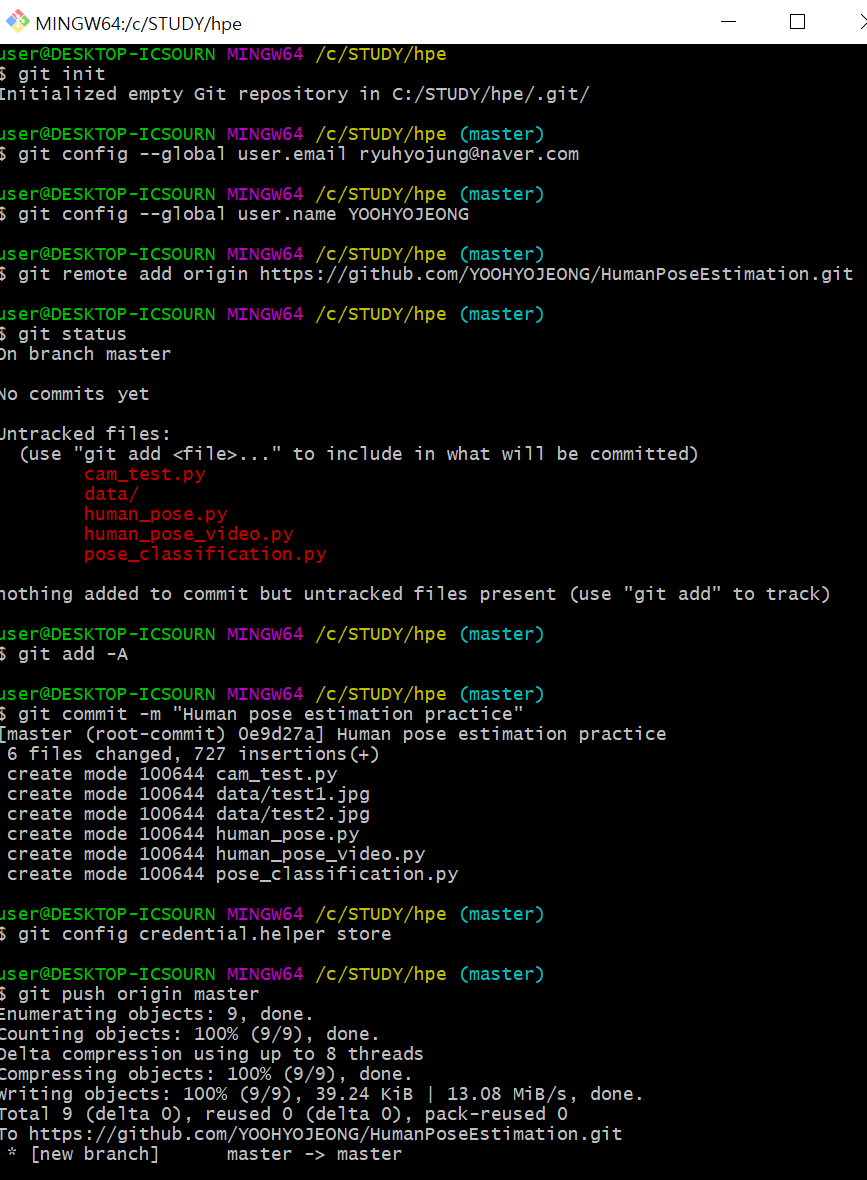Click the window title MINGW64:/c/STUDY/hpe
The width and height of the screenshot is (867, 1180).
click(138, 23)
